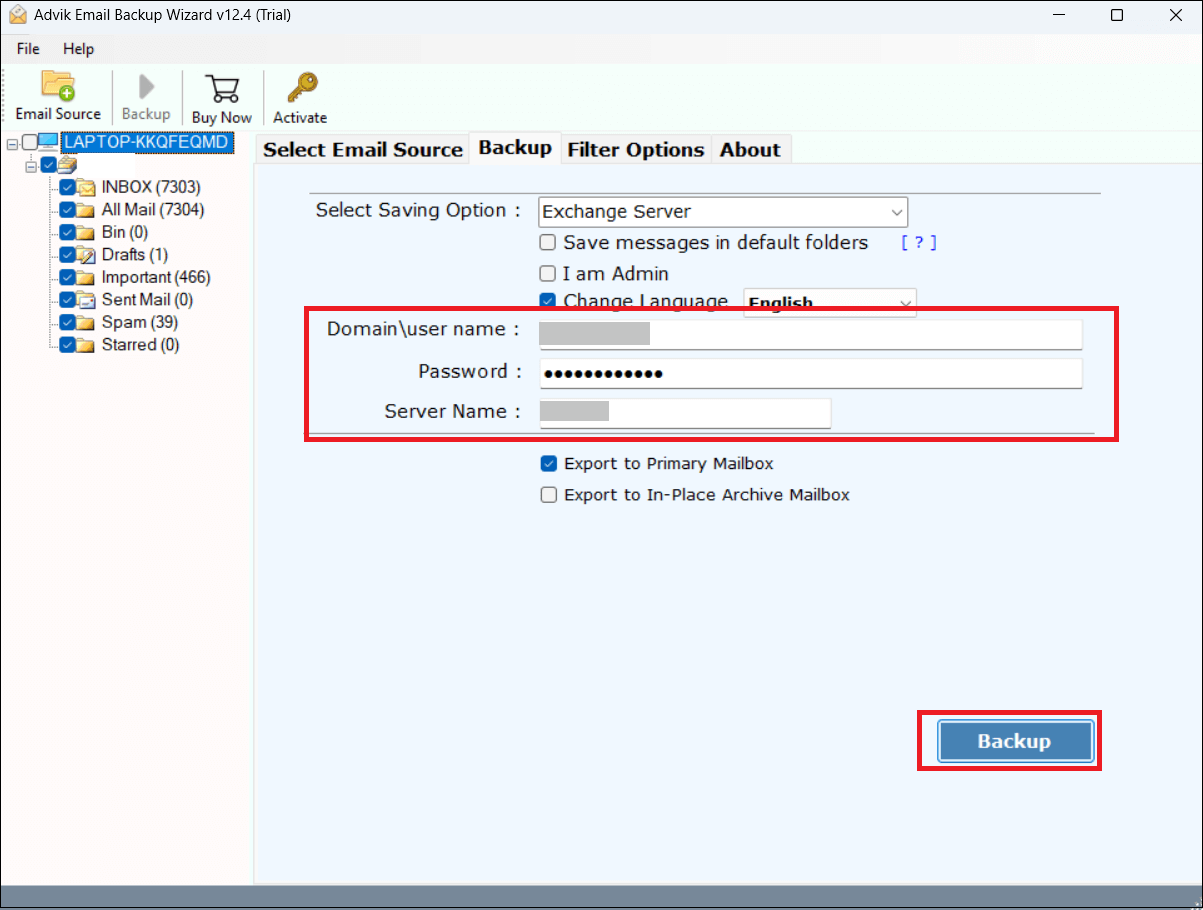Open the English language dropdown
The image size is (1203, 910).
click(x=829, y=303)
